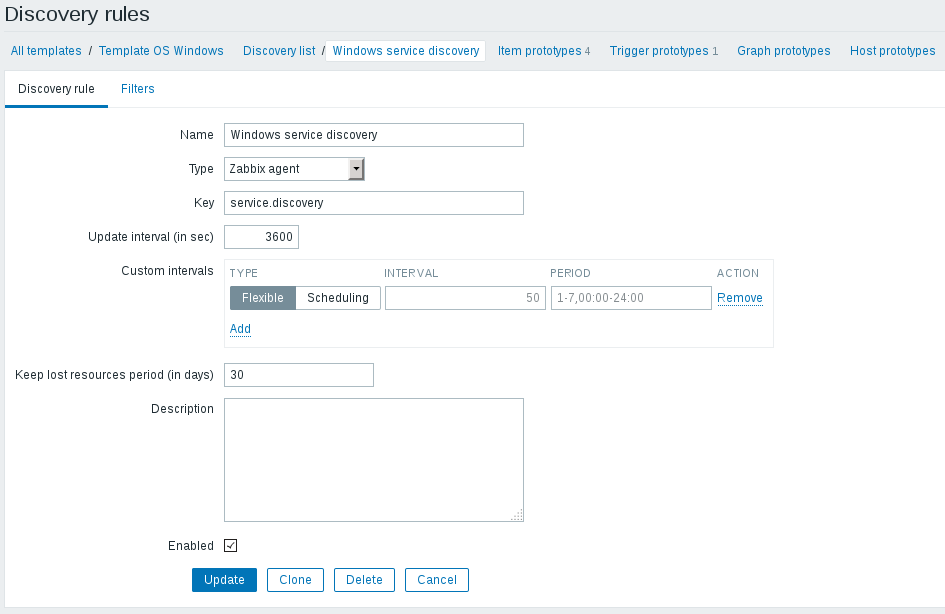Click the Update button

[x=224, y=579]
